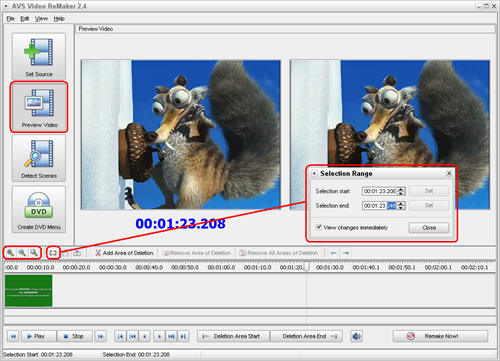Image resolution: width=500 pixels, height=361 pixels.
Task: Click Add Area of Deletion
Action: 124,253
